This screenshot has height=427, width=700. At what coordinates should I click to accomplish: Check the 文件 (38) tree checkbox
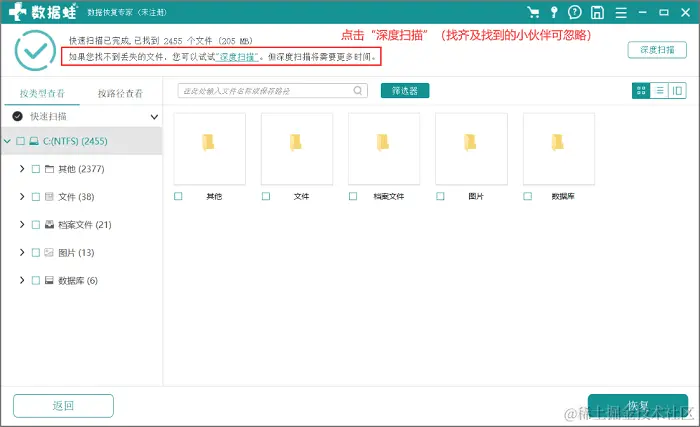point(36,197)
